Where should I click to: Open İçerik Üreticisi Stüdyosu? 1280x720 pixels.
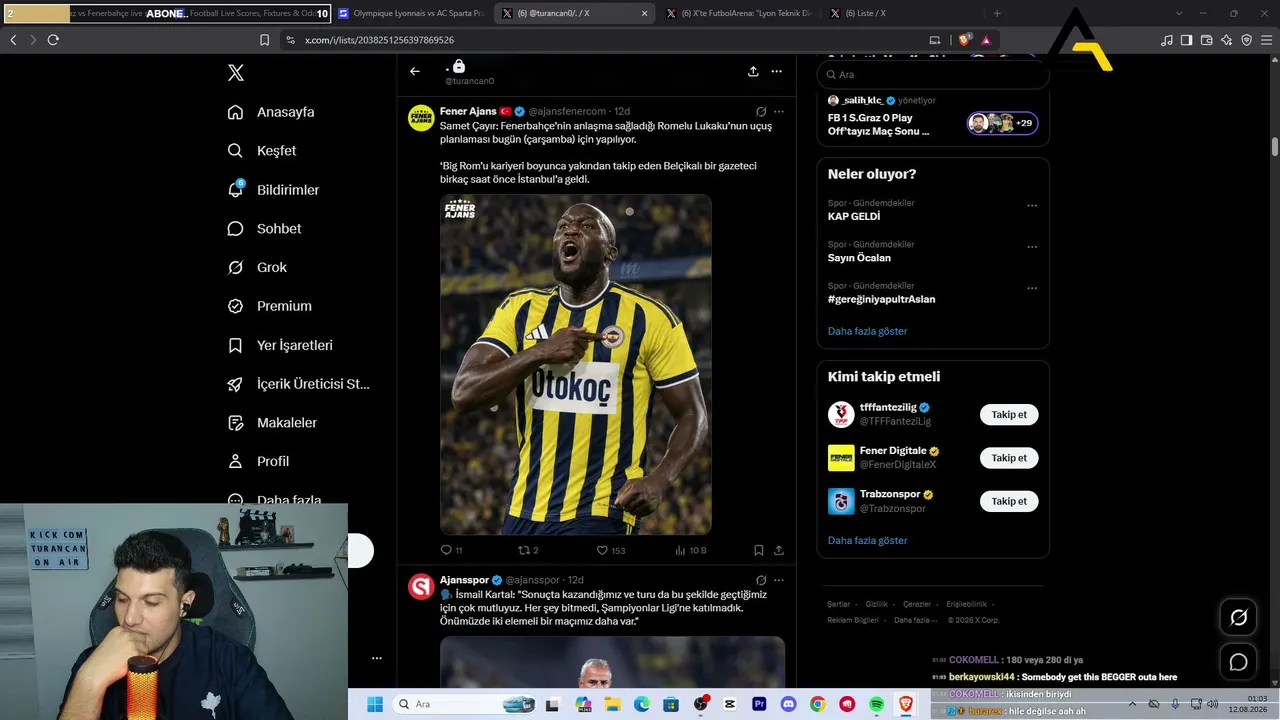(x=299, y=384)
